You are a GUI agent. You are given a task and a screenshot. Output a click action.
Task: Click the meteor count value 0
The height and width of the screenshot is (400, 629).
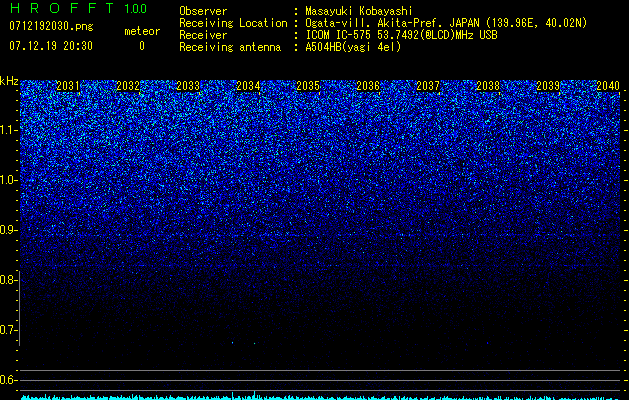pos(142,46)
